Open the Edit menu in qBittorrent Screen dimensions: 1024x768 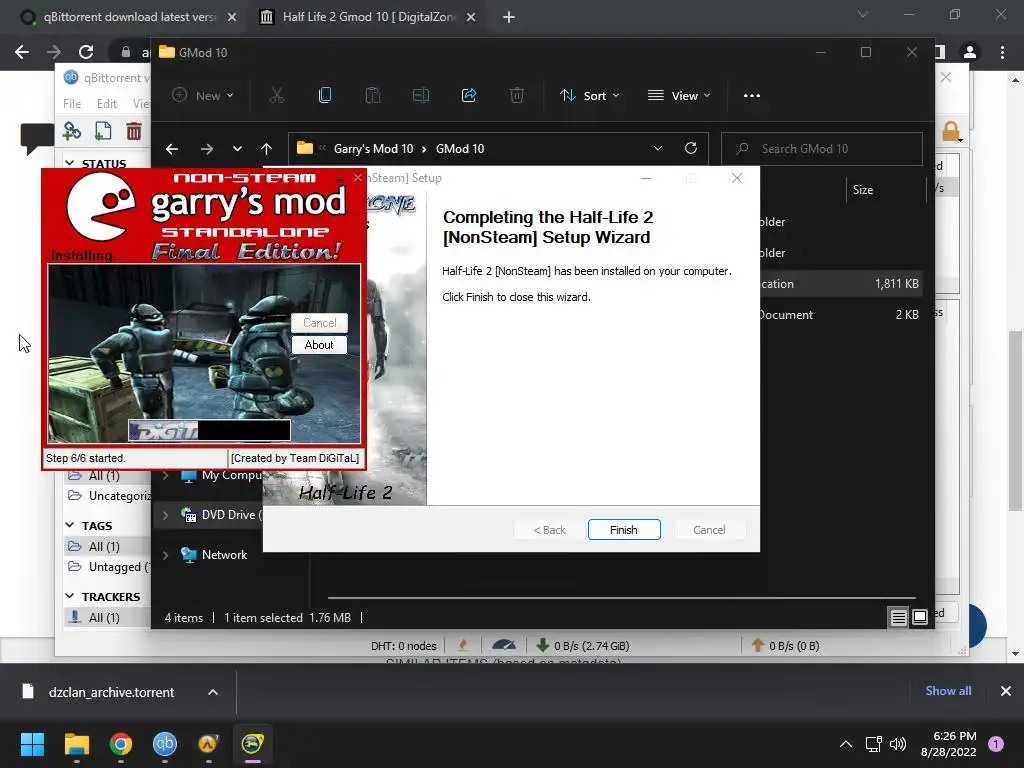(x=106, y=103)
